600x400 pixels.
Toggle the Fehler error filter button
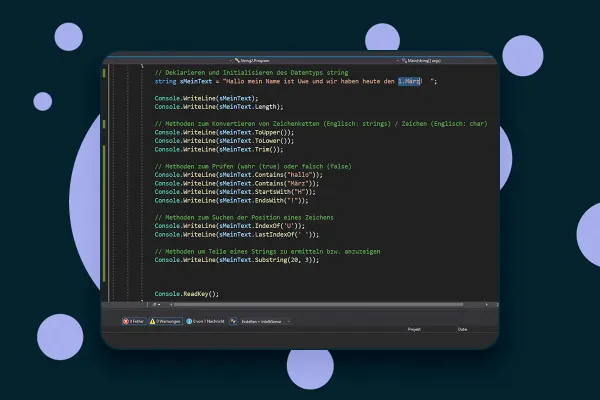[134, 321]
